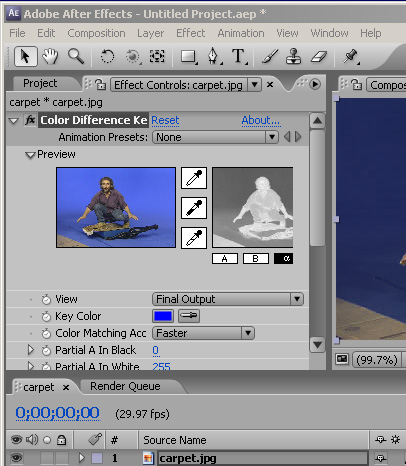Hide the carpet.jpg layer with eye switch
Screen dimensions: 406x466
[x=16, y=458]
